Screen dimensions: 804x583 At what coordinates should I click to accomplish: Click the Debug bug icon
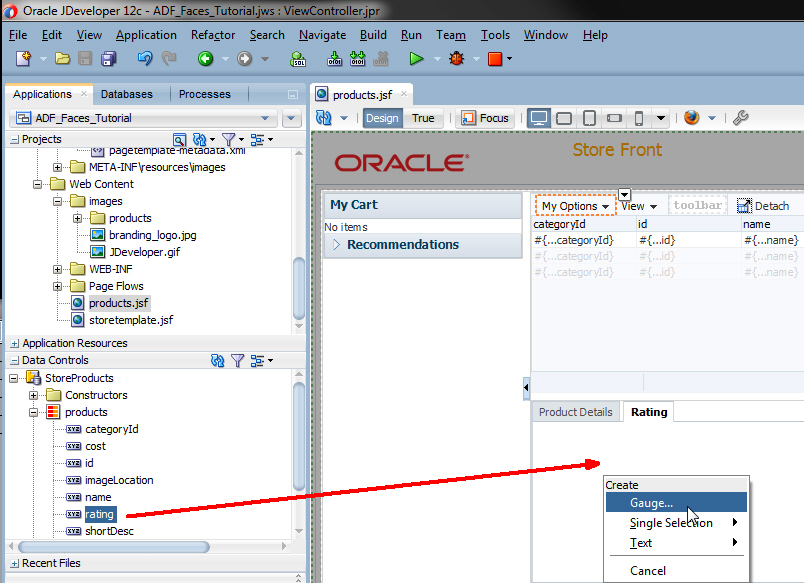click(456, 59)
